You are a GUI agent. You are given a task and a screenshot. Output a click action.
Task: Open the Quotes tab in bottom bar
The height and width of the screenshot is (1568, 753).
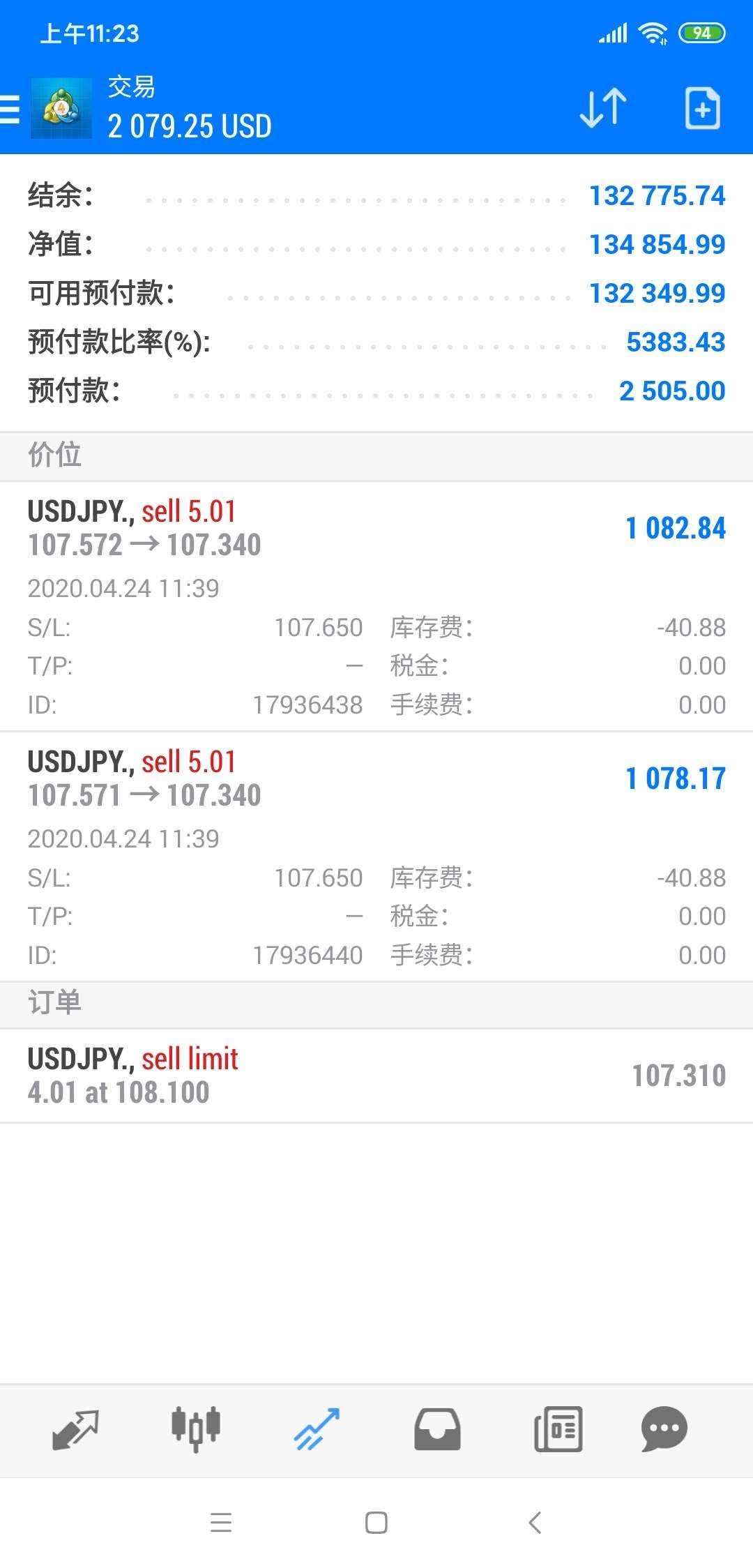point(75,1429)
